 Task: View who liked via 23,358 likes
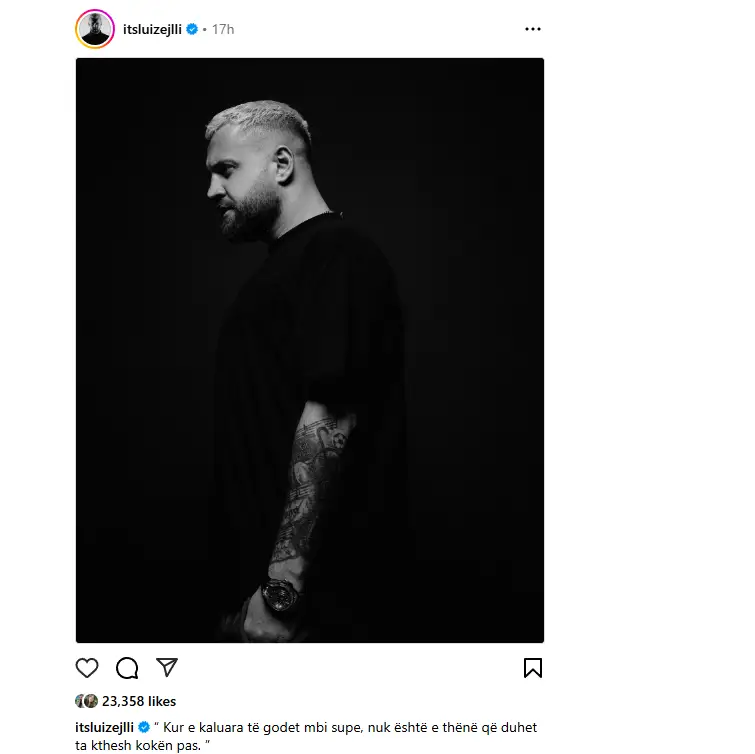tap(139, 701)
